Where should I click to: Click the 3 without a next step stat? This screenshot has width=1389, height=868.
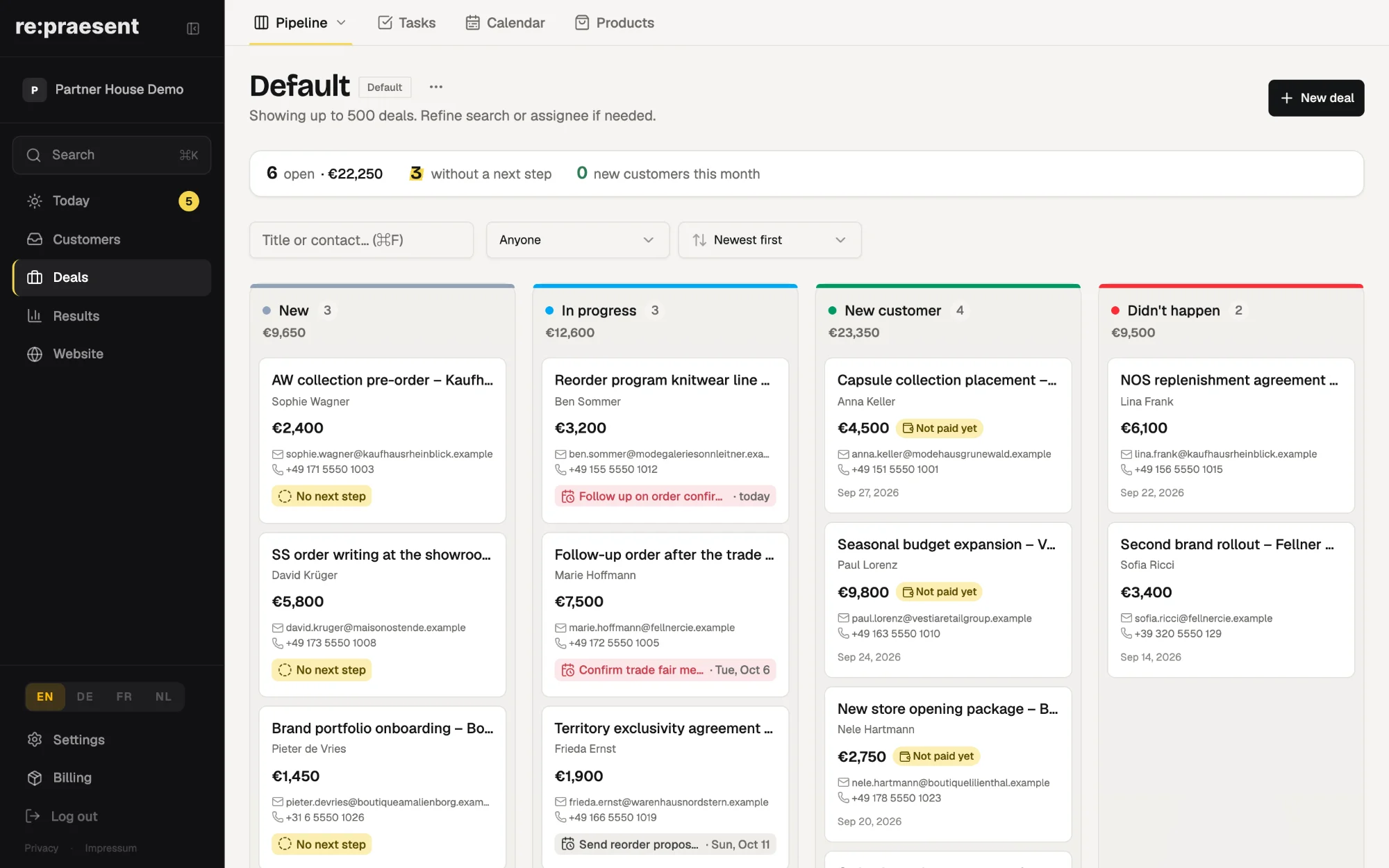tap(481, 174)
